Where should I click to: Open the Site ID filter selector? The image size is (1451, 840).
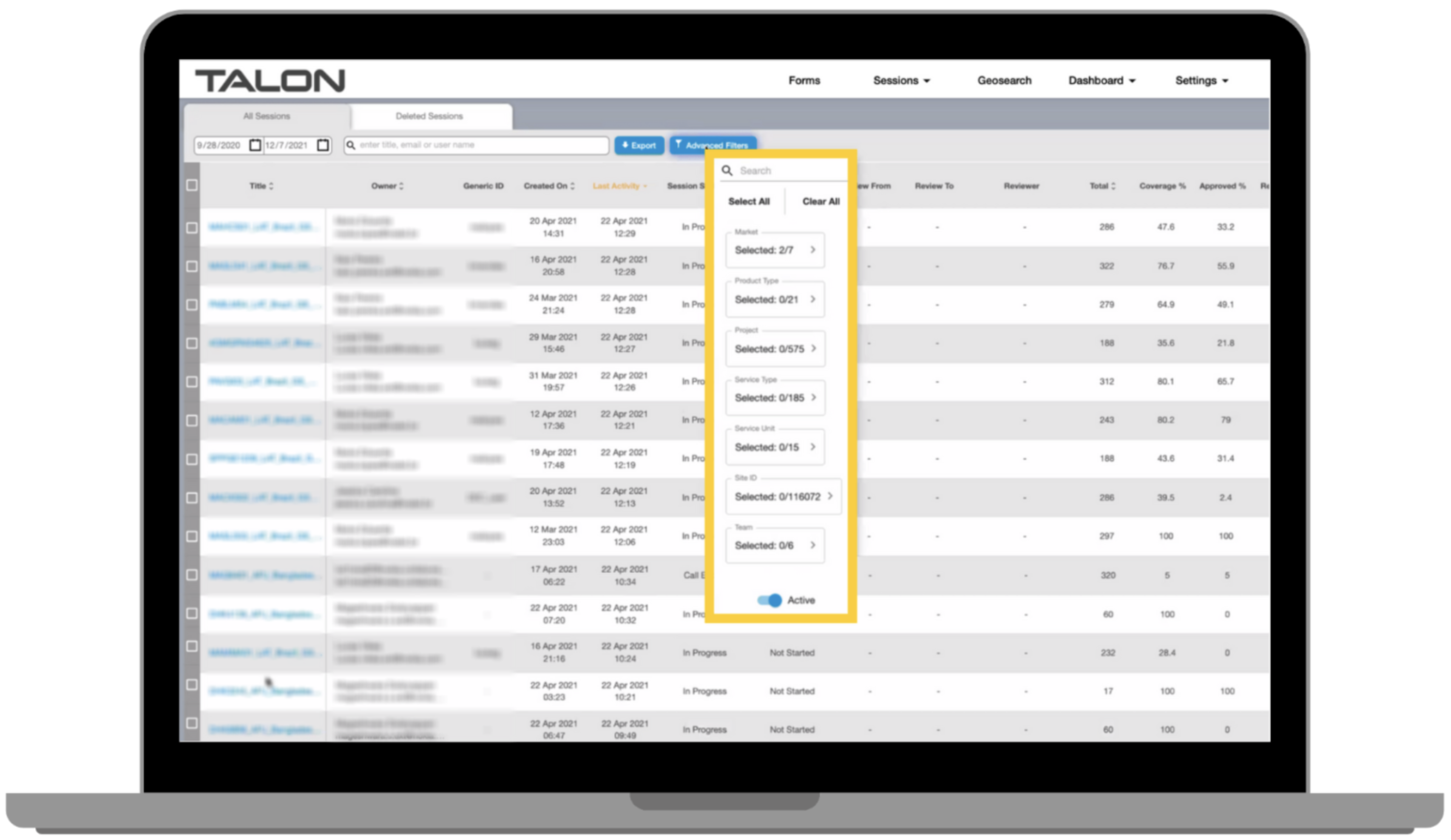click(783, 496)
